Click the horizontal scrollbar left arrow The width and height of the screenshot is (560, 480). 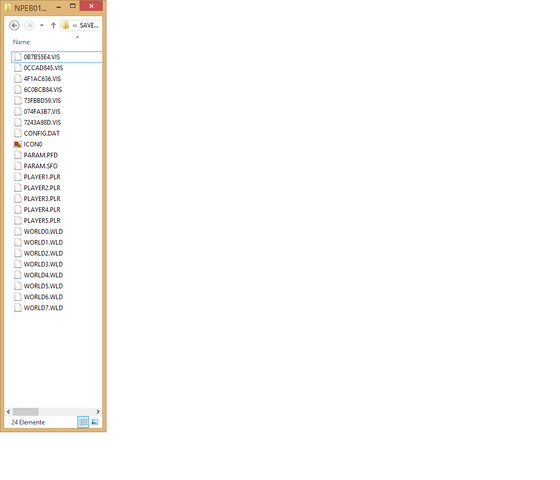(8, 411)
